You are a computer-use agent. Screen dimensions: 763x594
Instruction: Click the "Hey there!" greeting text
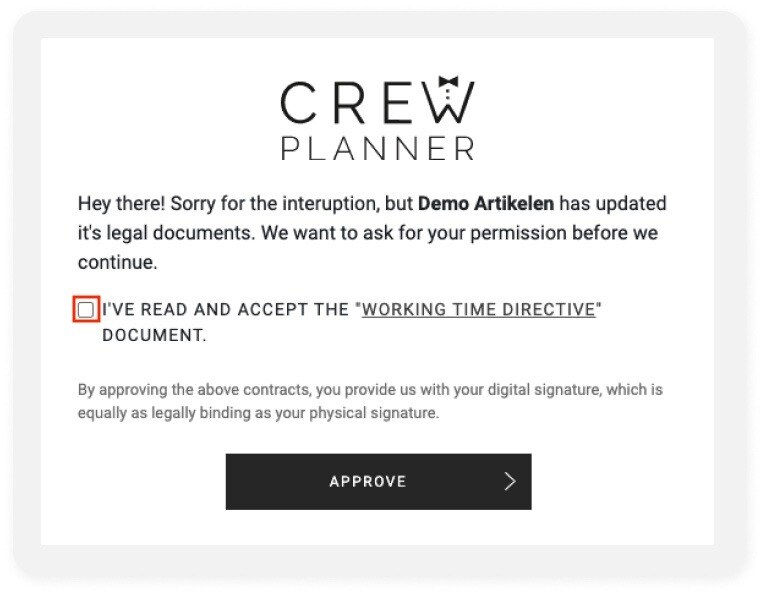point(118,204)
